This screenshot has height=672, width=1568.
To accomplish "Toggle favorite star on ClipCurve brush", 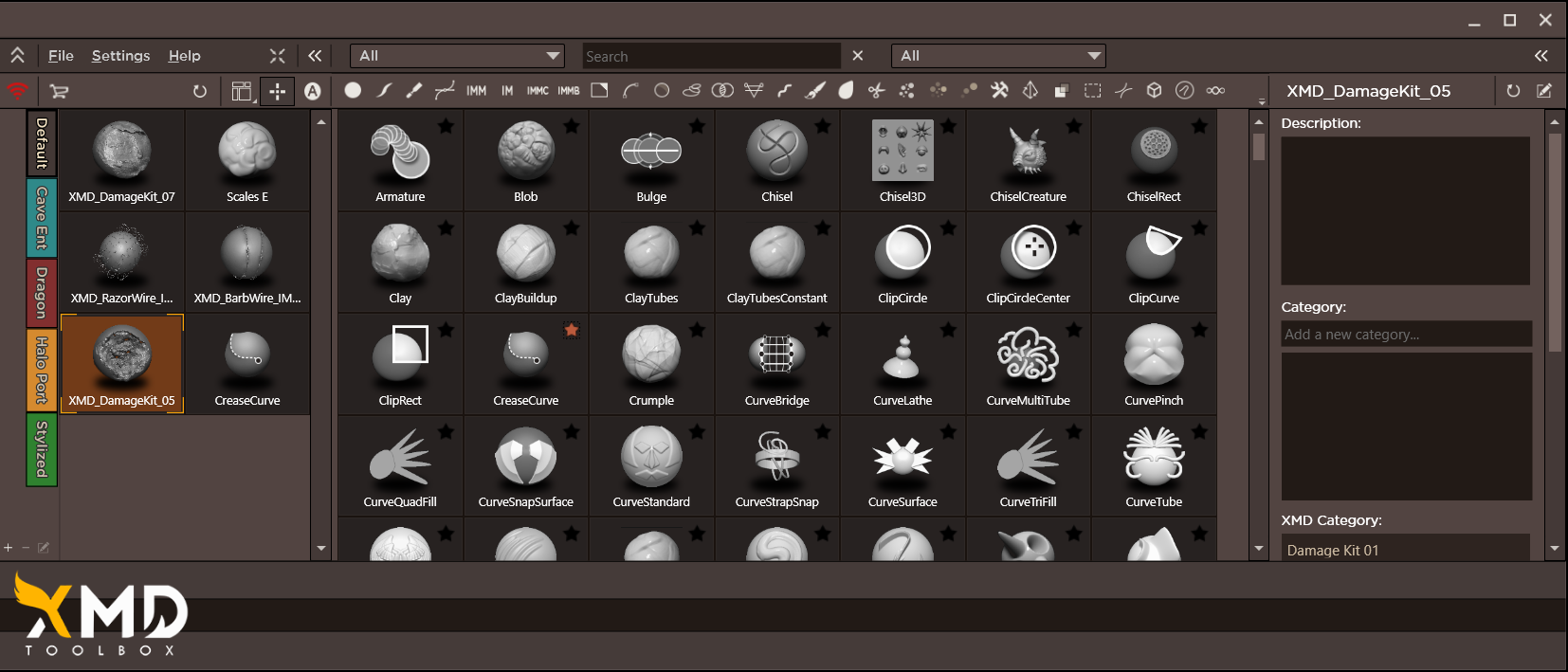I will point(1199,227).
